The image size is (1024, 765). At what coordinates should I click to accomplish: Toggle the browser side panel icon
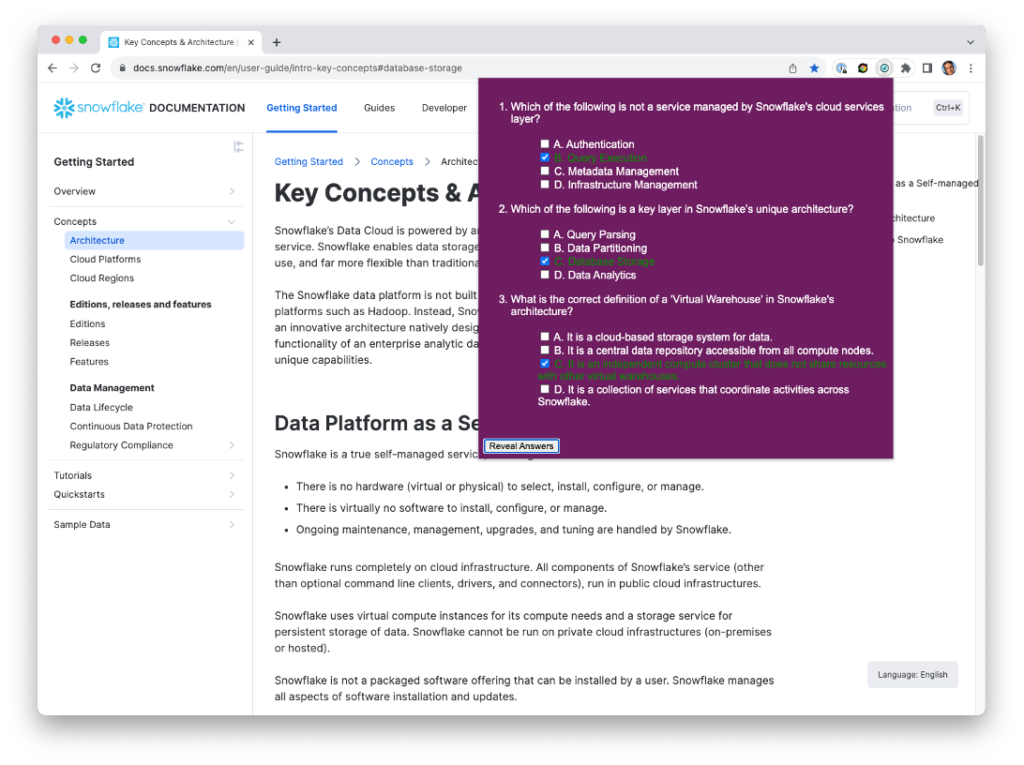pos(927,68)
